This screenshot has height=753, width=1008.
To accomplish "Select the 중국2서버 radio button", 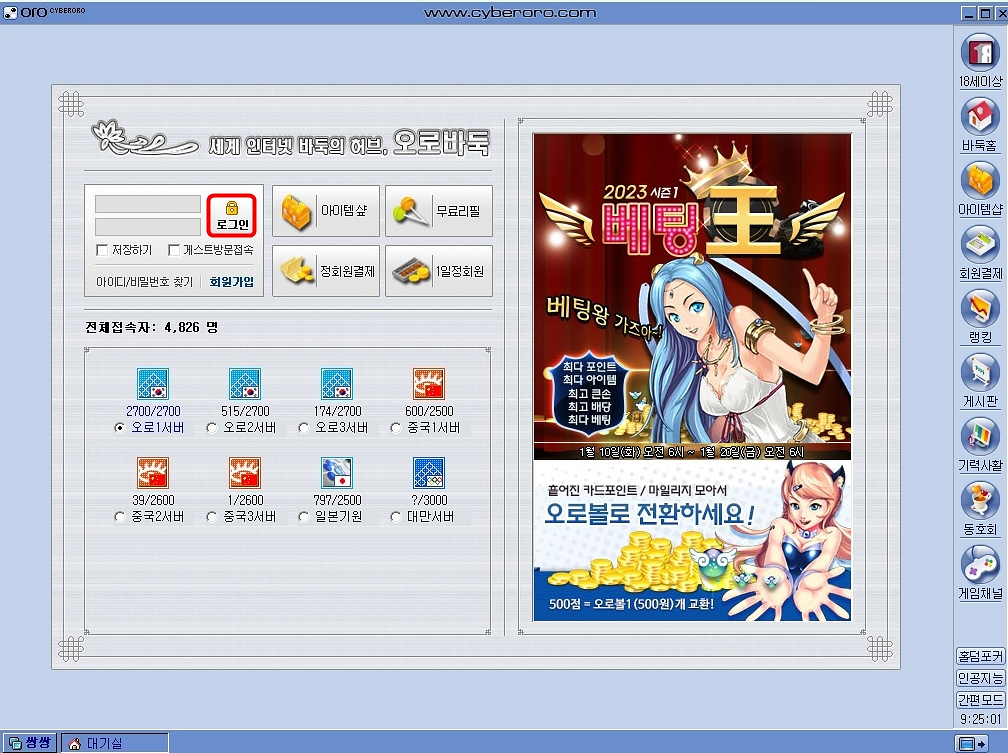I will click(x=119, y=516).
